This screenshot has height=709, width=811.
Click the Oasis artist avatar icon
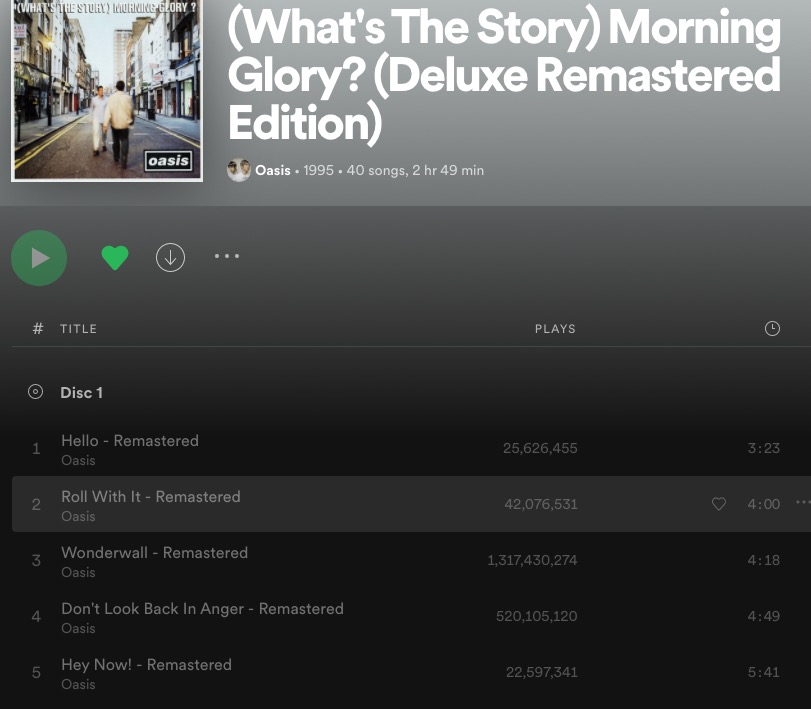click(x=239, y=170)
